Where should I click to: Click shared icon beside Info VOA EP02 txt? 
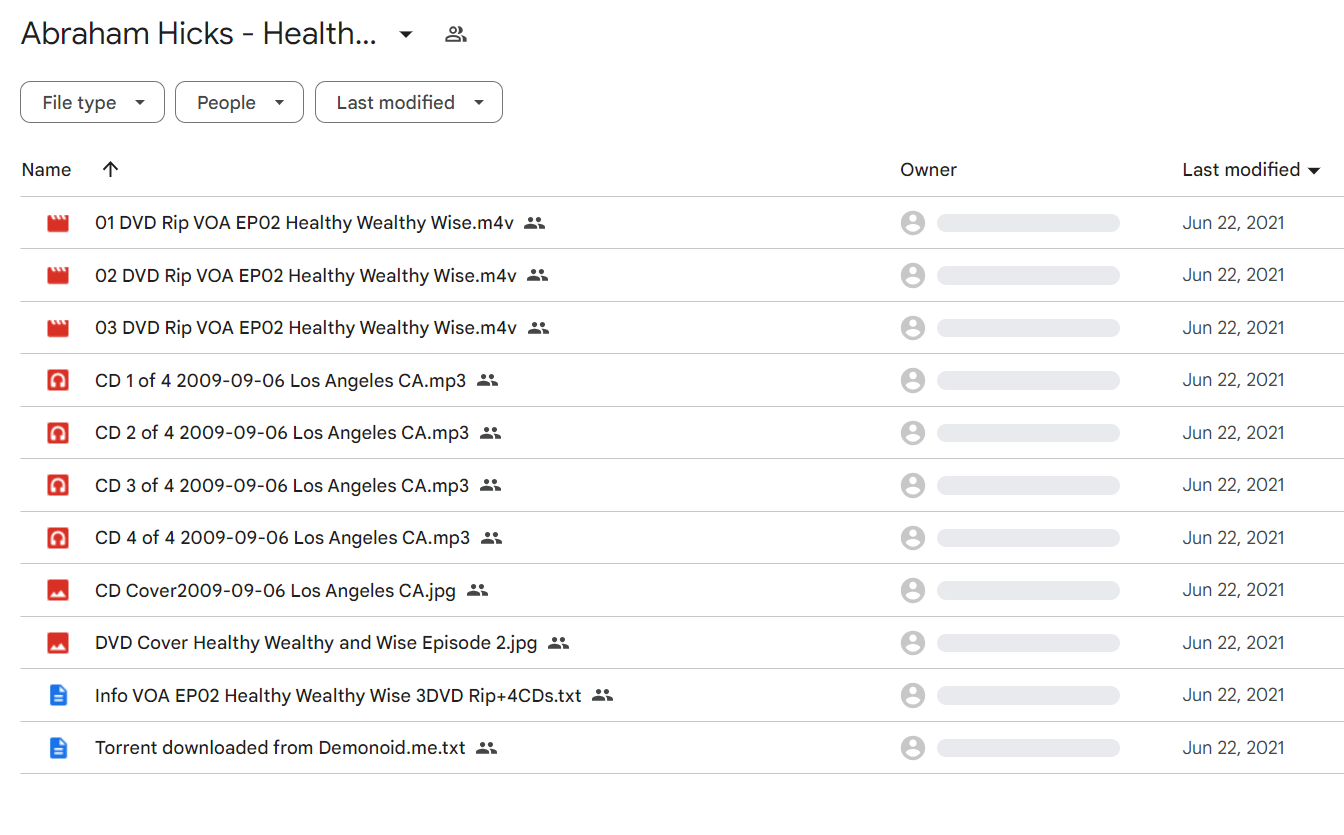click(x=602, y=695)
